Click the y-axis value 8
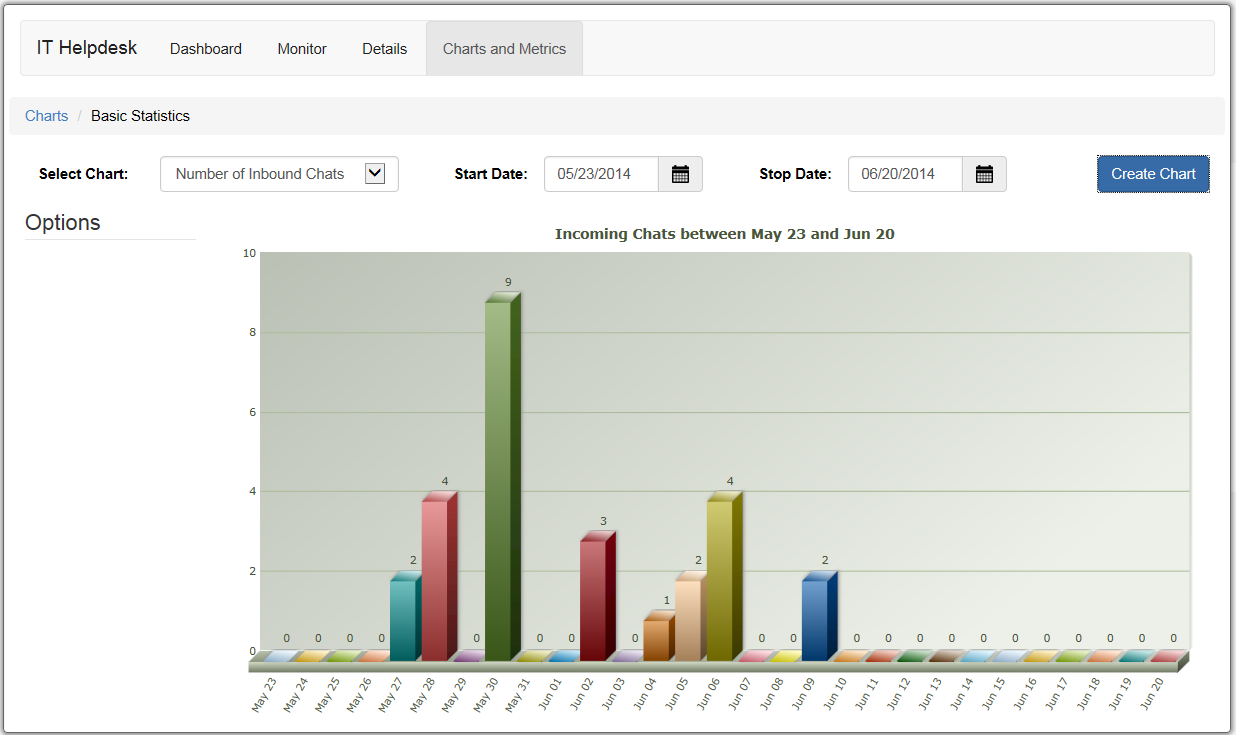 coord(252,332)
